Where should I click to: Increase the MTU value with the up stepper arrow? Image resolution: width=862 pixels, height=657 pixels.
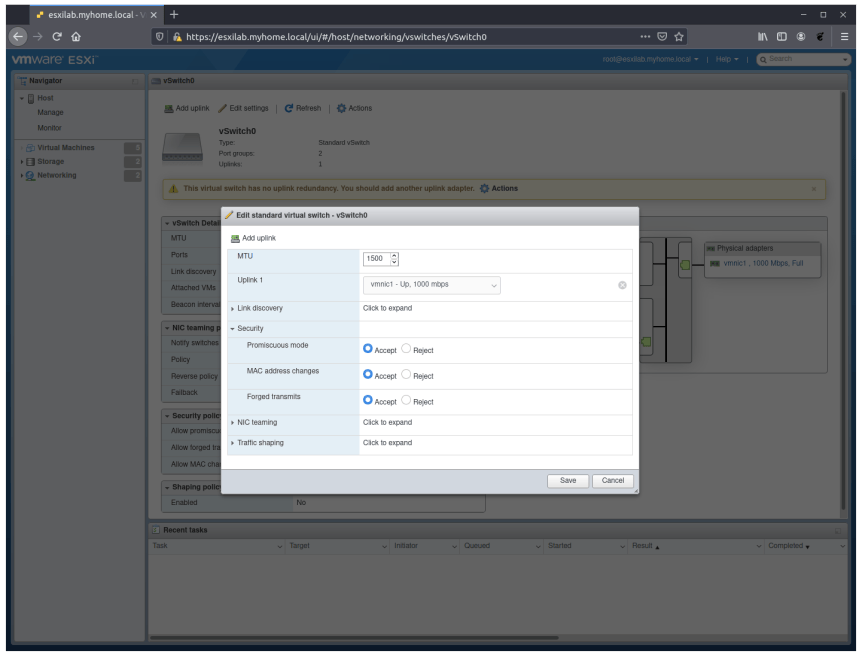click(394, 256)
